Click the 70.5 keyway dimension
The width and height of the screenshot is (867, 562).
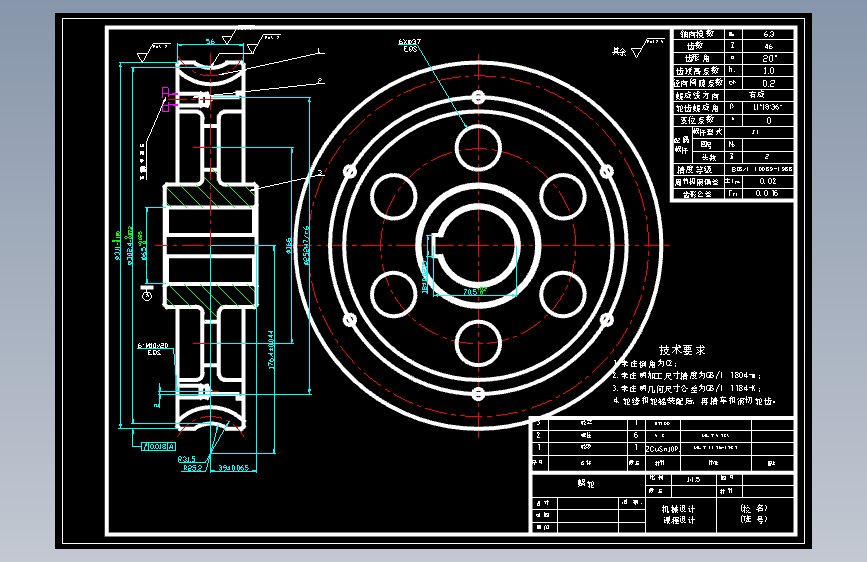(475, 292)
